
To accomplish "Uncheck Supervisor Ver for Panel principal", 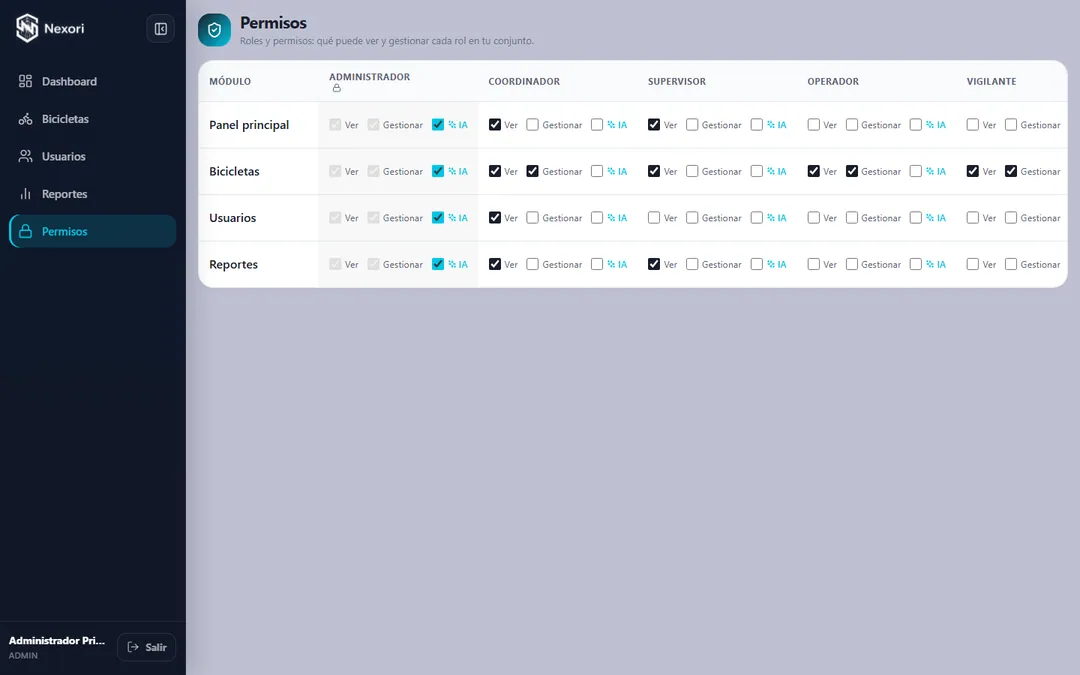I will click(654, 125).
